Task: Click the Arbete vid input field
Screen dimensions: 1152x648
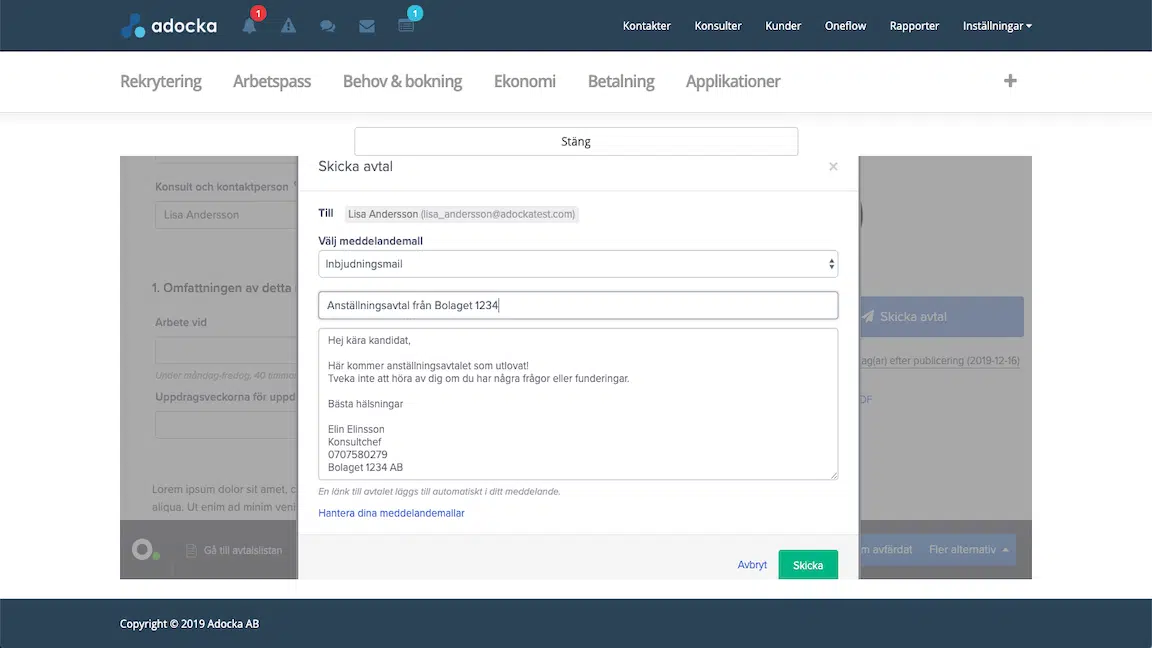Action: click(x=226, y=350)
